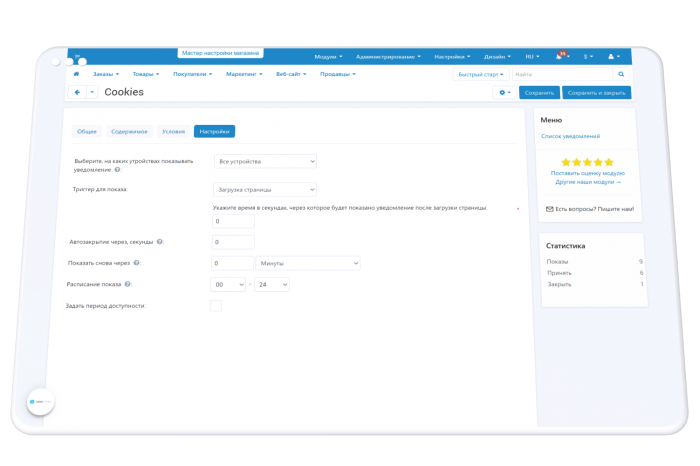Viewport: 700px width, 466px height.
Task: Open the gear settings menu near Сохранить
Action: [505, 92]
